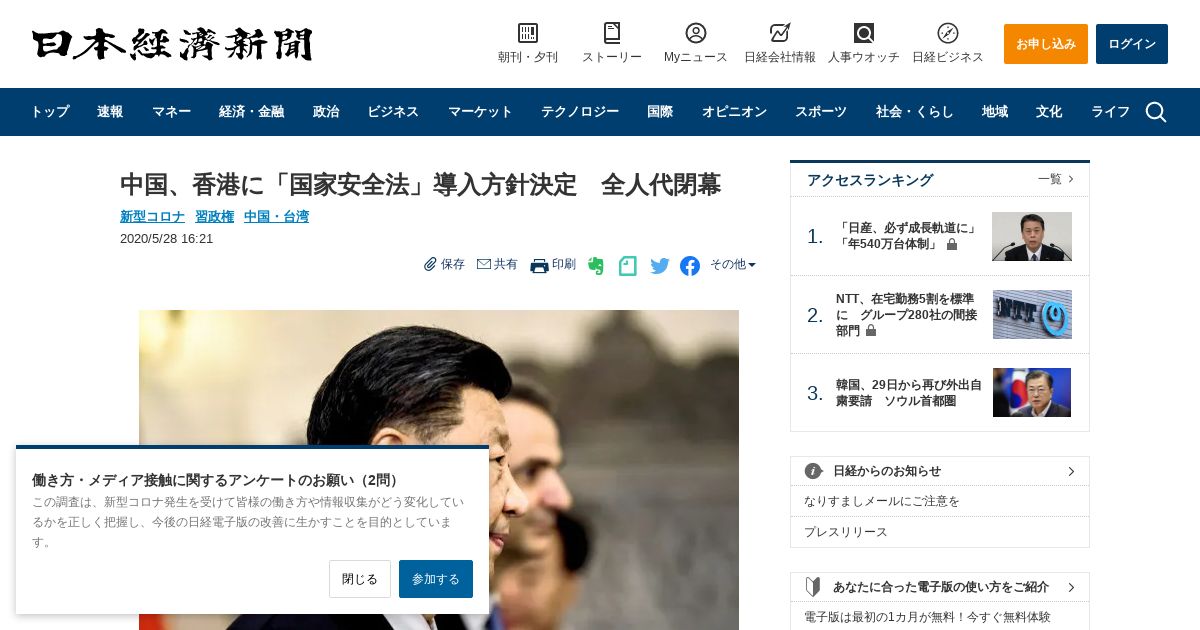Image resolution: width=1200 pixels, height=630 pixels.
Task: Open the 地域 section
Action: [995, 112]
